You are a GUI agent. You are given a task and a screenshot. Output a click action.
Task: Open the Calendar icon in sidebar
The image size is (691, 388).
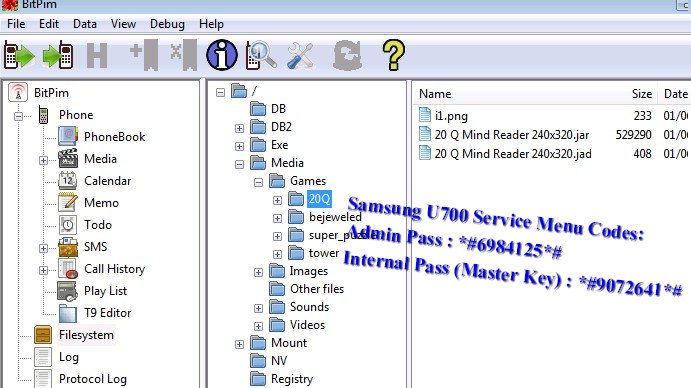coord(68,181)
